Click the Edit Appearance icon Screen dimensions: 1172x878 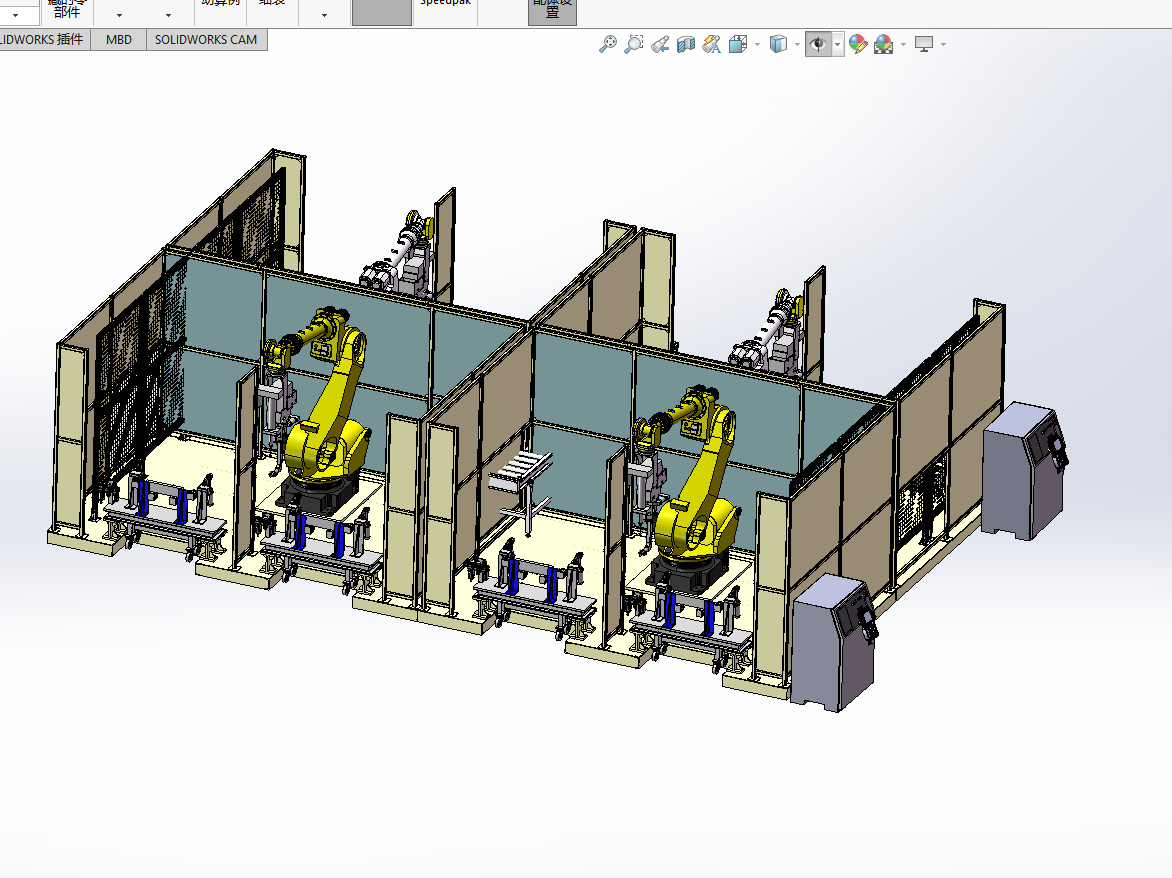[x=857, y=44]
